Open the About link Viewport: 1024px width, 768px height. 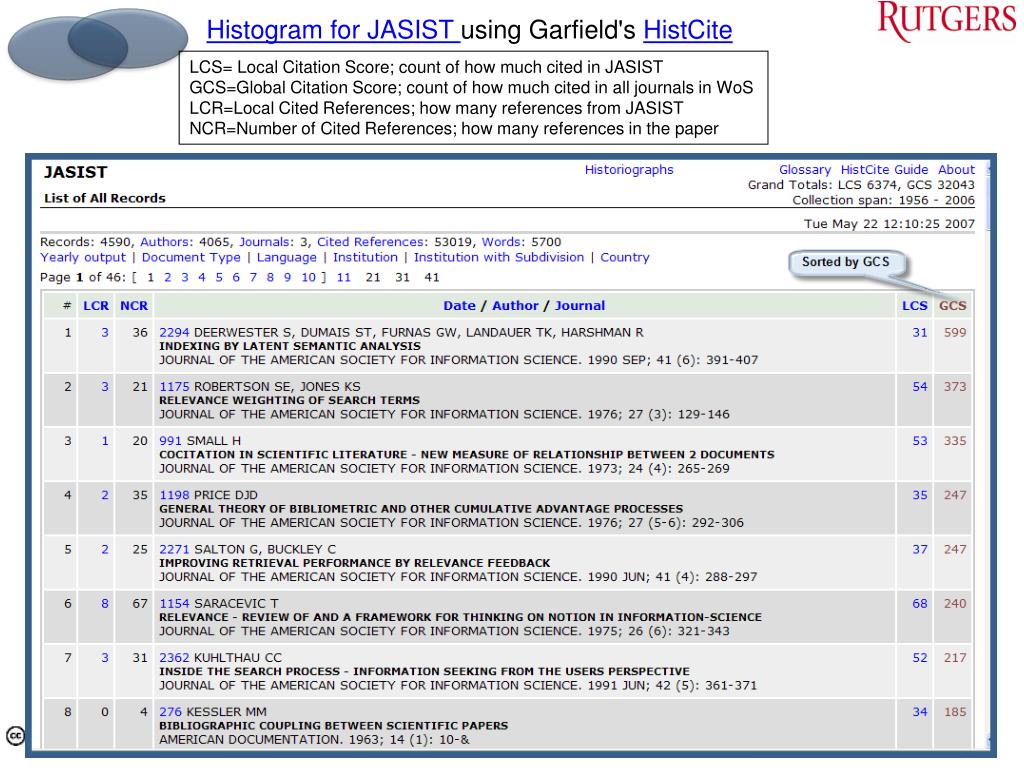(x=956, y=170)
